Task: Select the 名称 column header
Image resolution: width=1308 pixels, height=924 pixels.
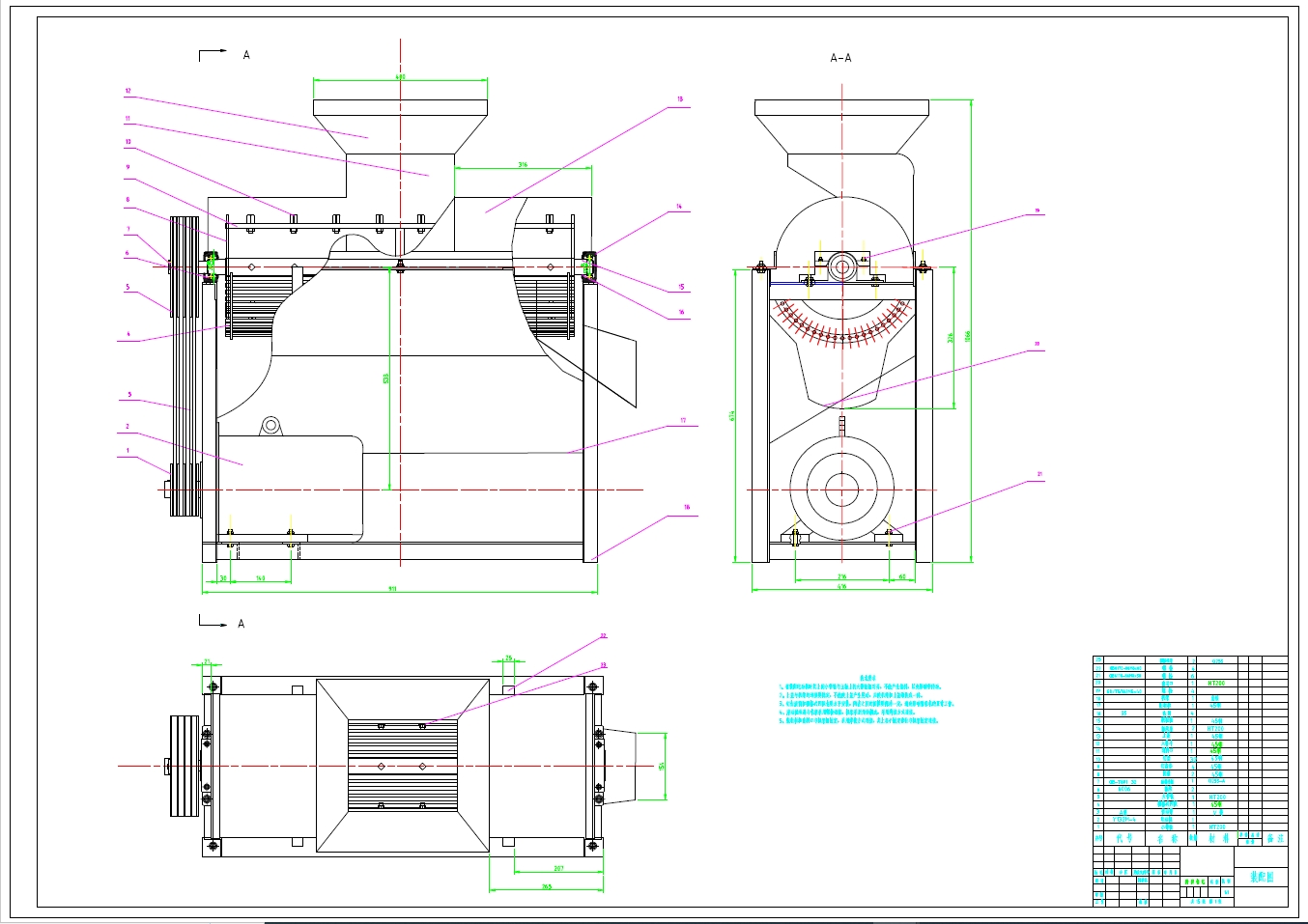Action: tap(1166, 840)
